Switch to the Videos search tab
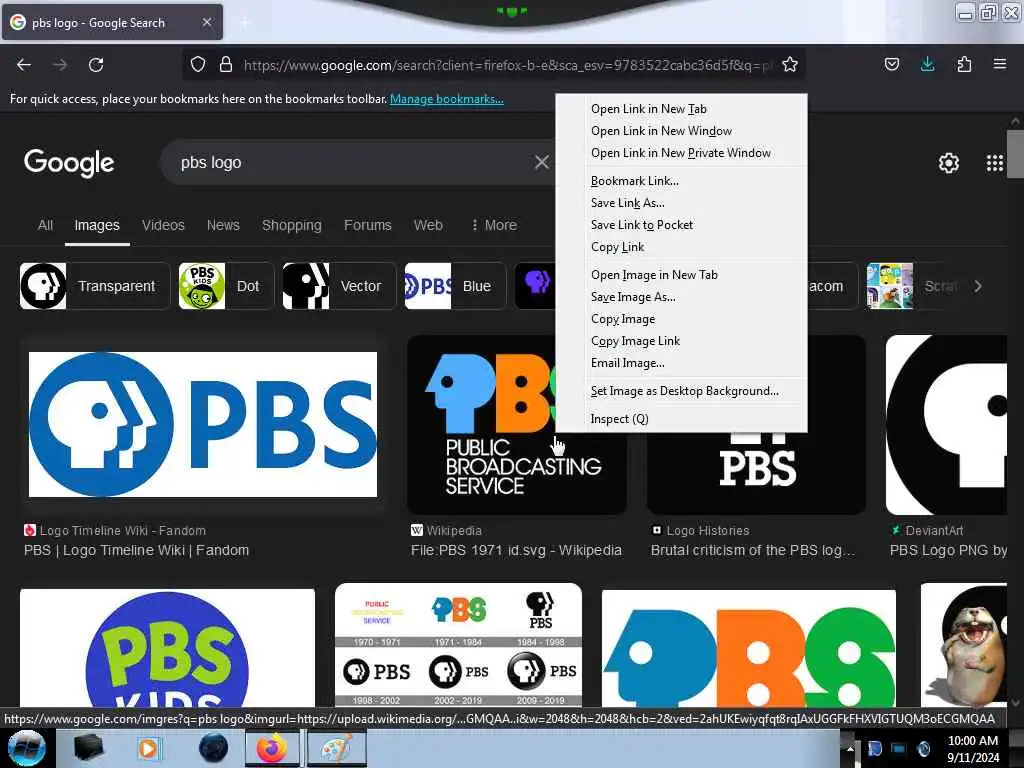This screenshot has width=1024, height=768. coord(163,225)
